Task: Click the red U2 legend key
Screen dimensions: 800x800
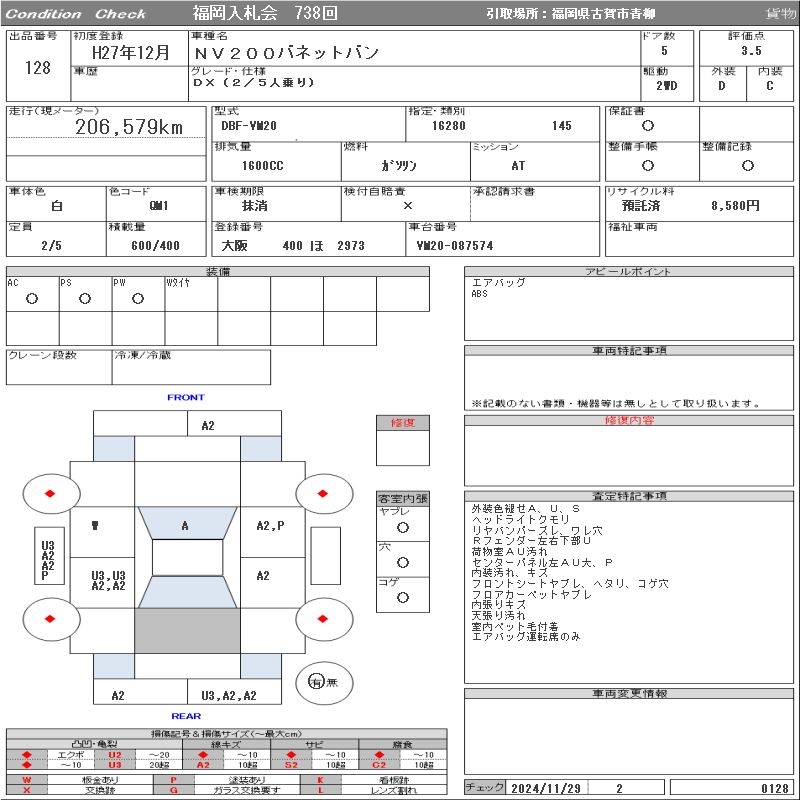Action: pyautogui.click(x=115, y=755)
